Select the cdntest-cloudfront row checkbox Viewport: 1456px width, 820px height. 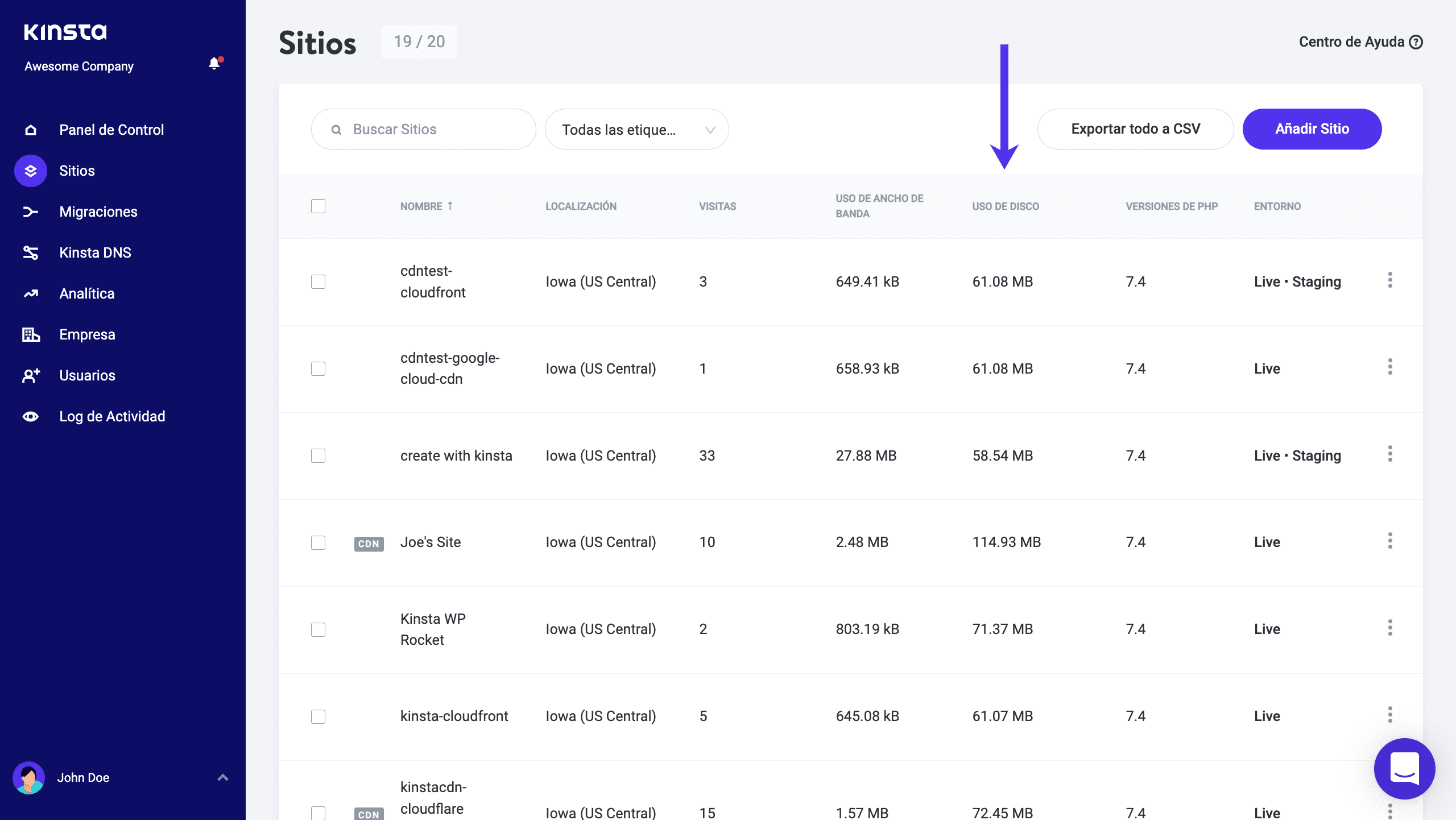click(318, 281)
